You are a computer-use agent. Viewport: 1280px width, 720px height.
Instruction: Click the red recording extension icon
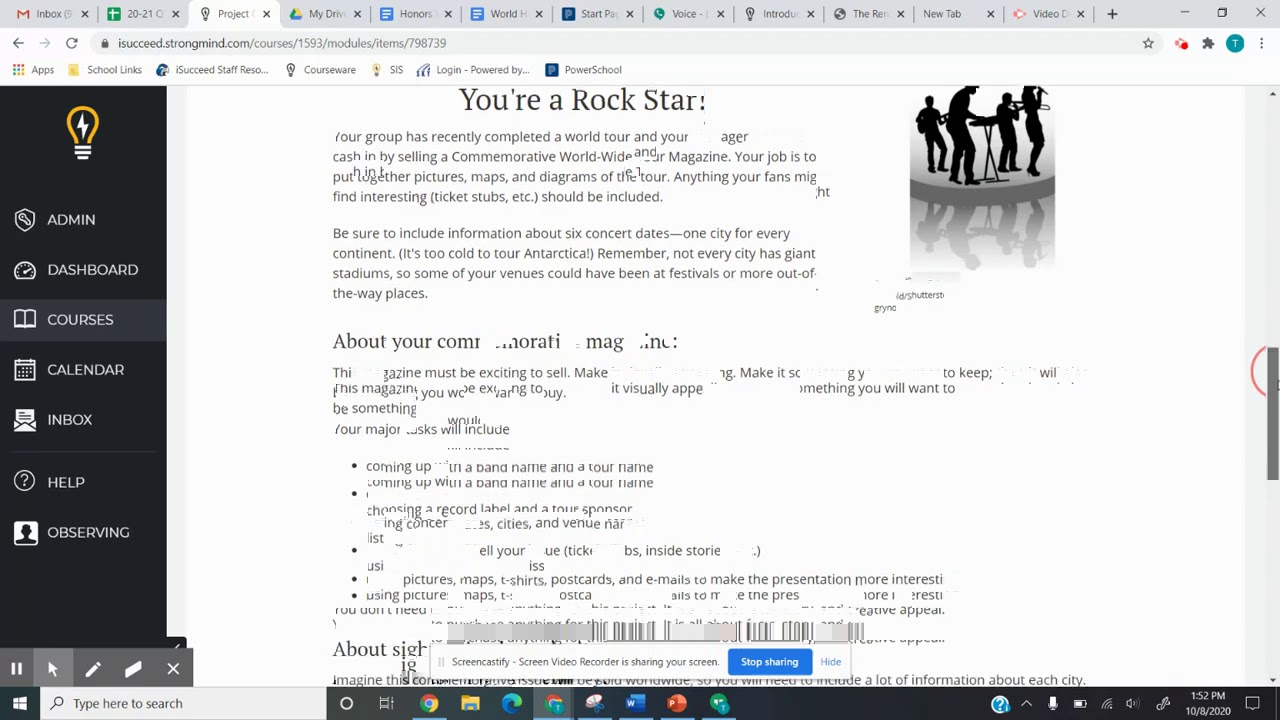click(1181, 43)
